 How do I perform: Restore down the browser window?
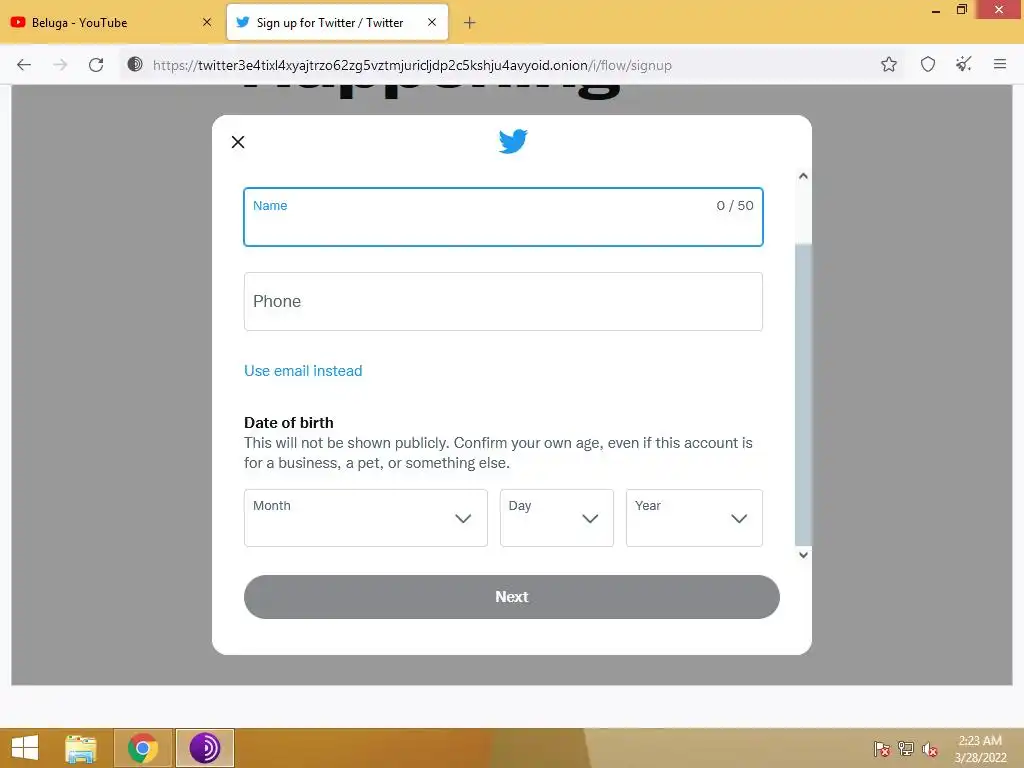coord(962,10)
